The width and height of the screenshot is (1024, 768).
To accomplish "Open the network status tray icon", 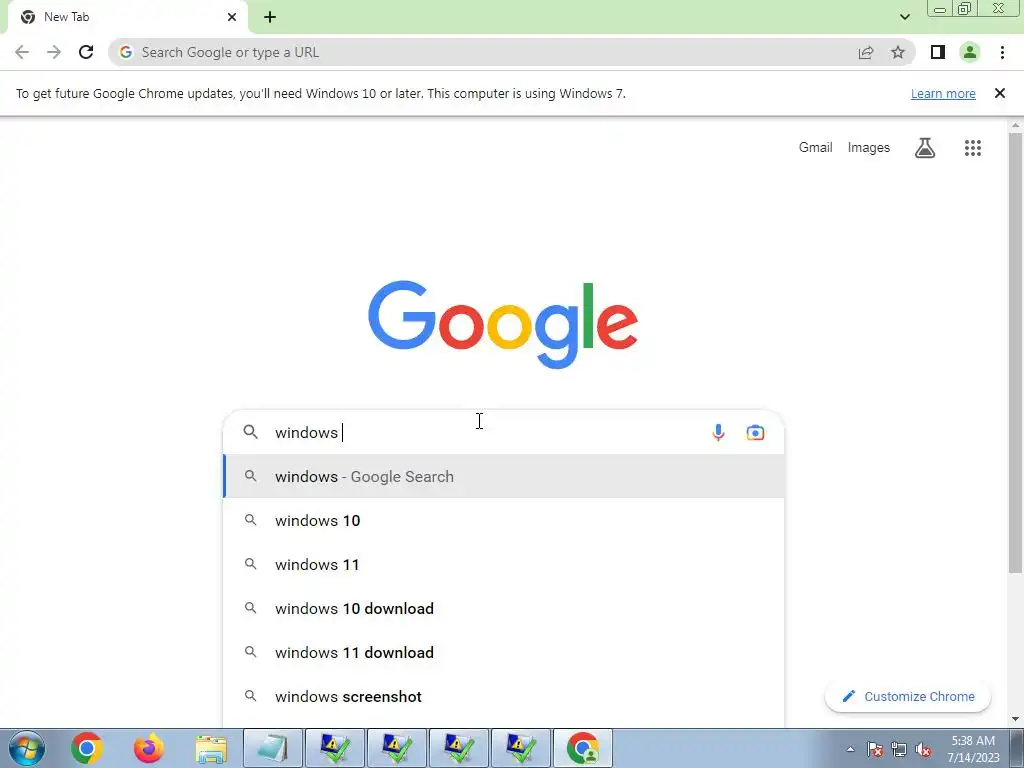I will tap(899, 749).
